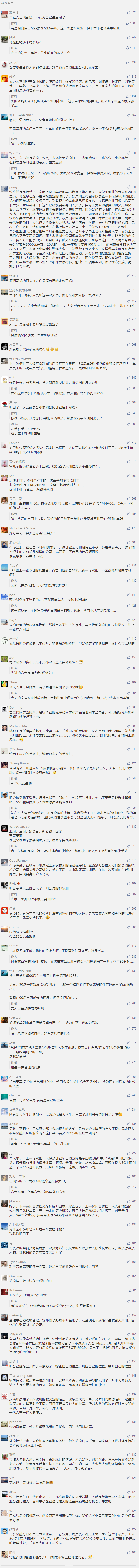The image size is (139, 1568).
Task: Select the 精选留言 header at top
Action: click(7, 2)
